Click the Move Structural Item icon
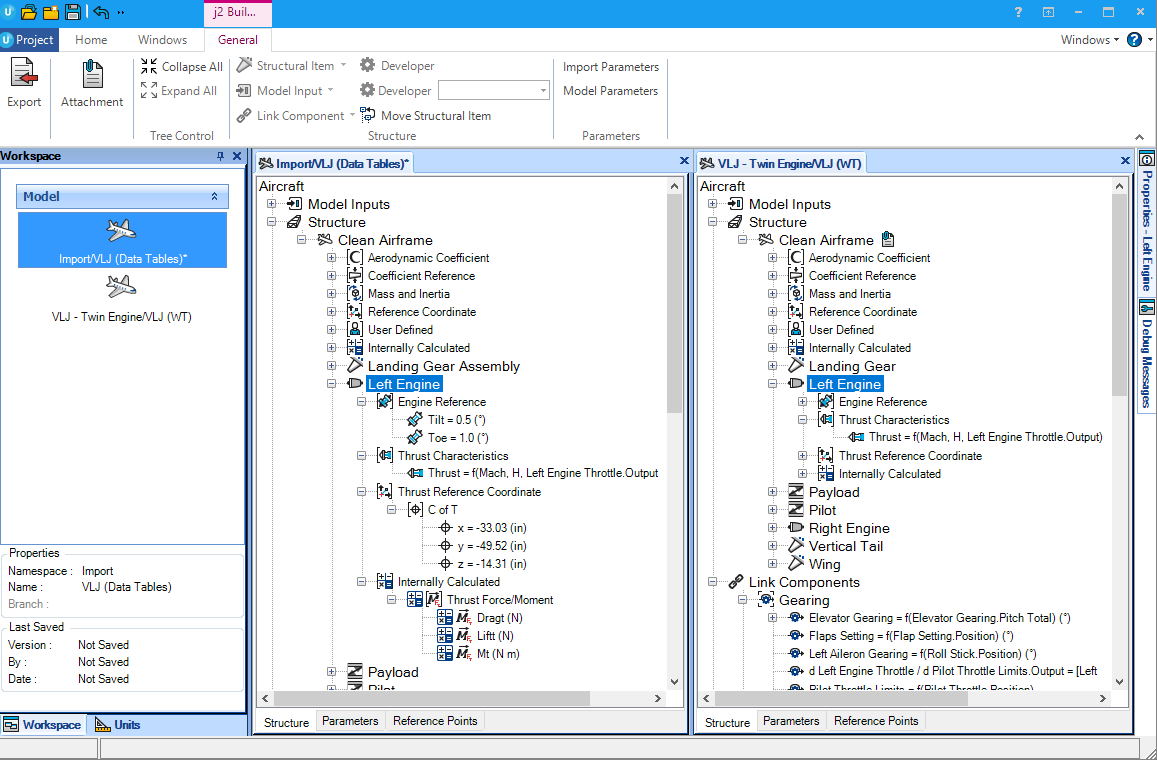 click(x=367, y=115)
